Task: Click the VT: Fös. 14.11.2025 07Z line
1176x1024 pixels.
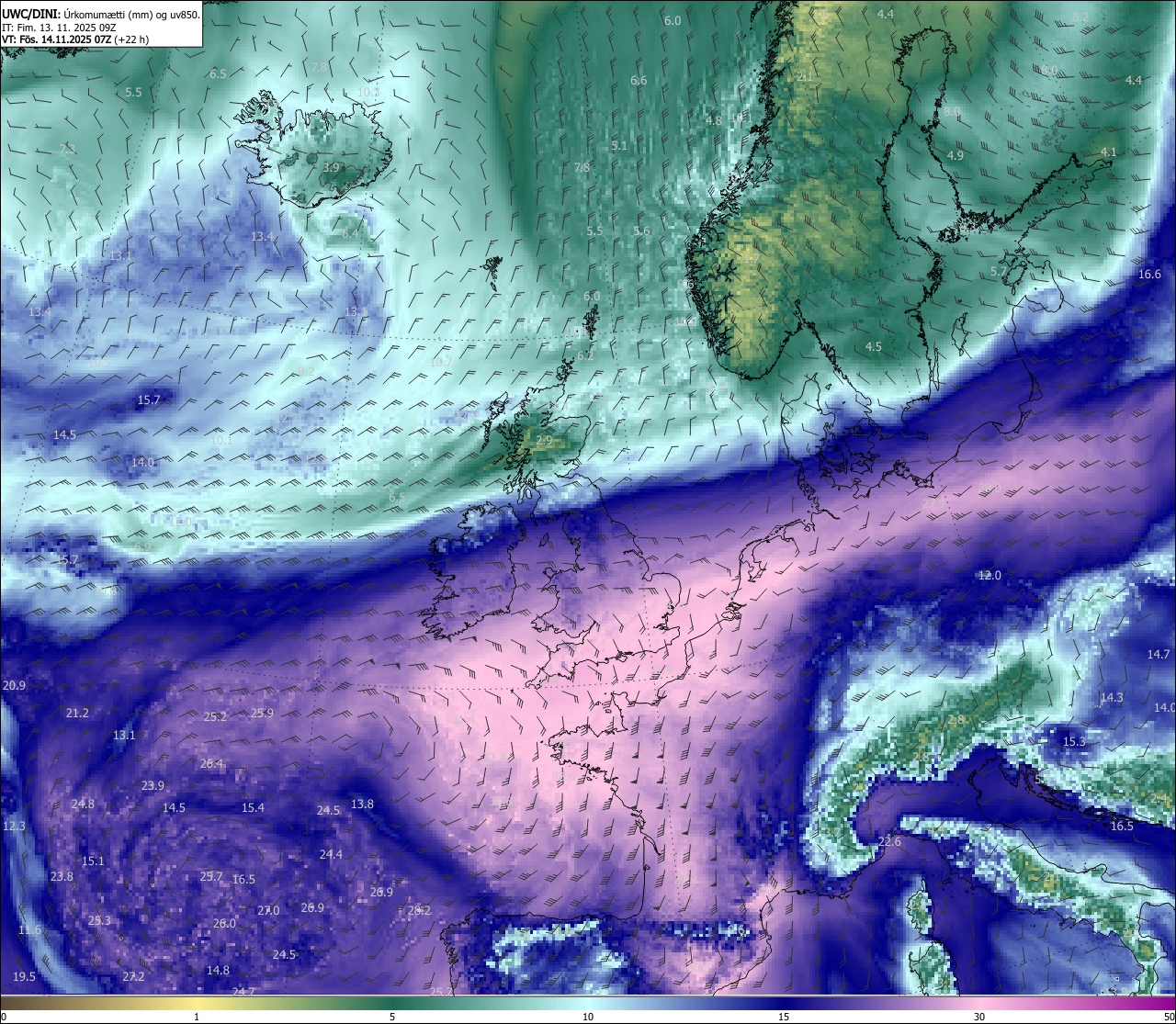Action: click(x=75, y=39)
